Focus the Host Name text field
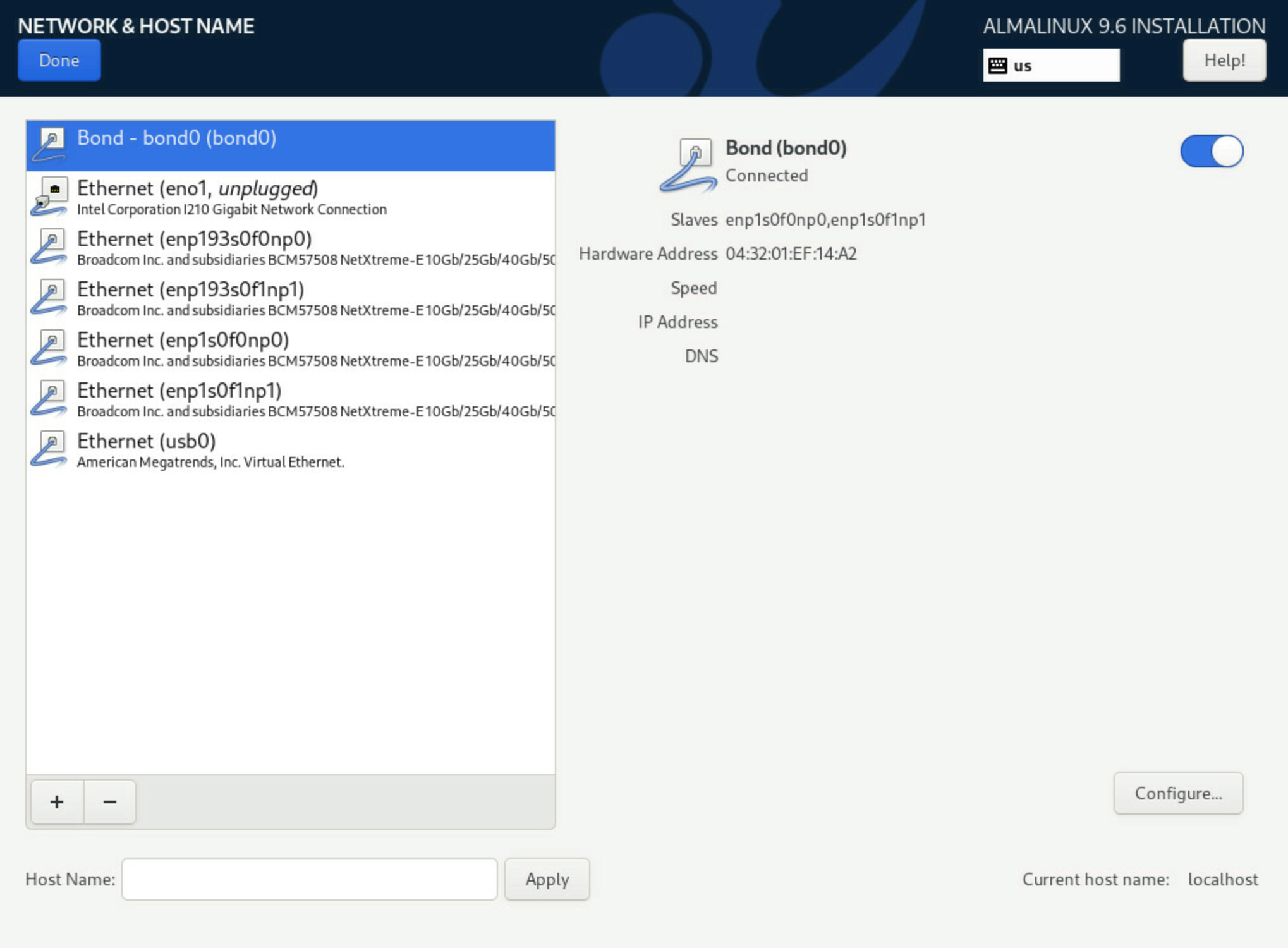1288x948 pixels. (x=310, y=879)
